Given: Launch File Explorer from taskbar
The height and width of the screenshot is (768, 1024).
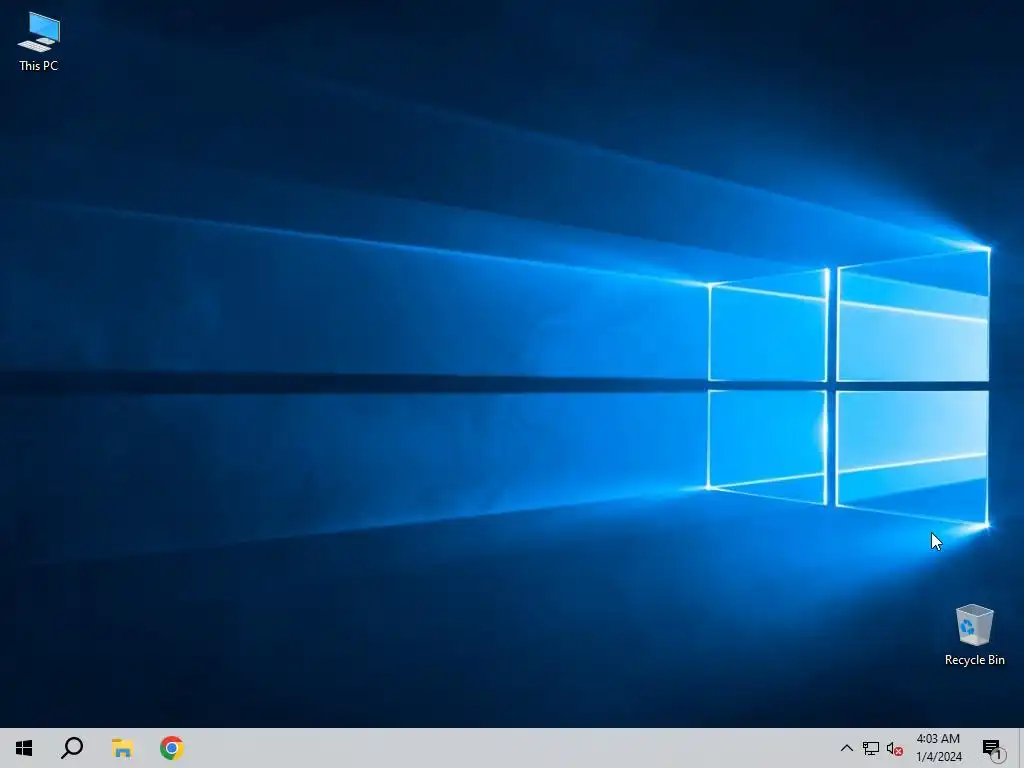Looking at the screenshot, I should [x=122, y=748].
